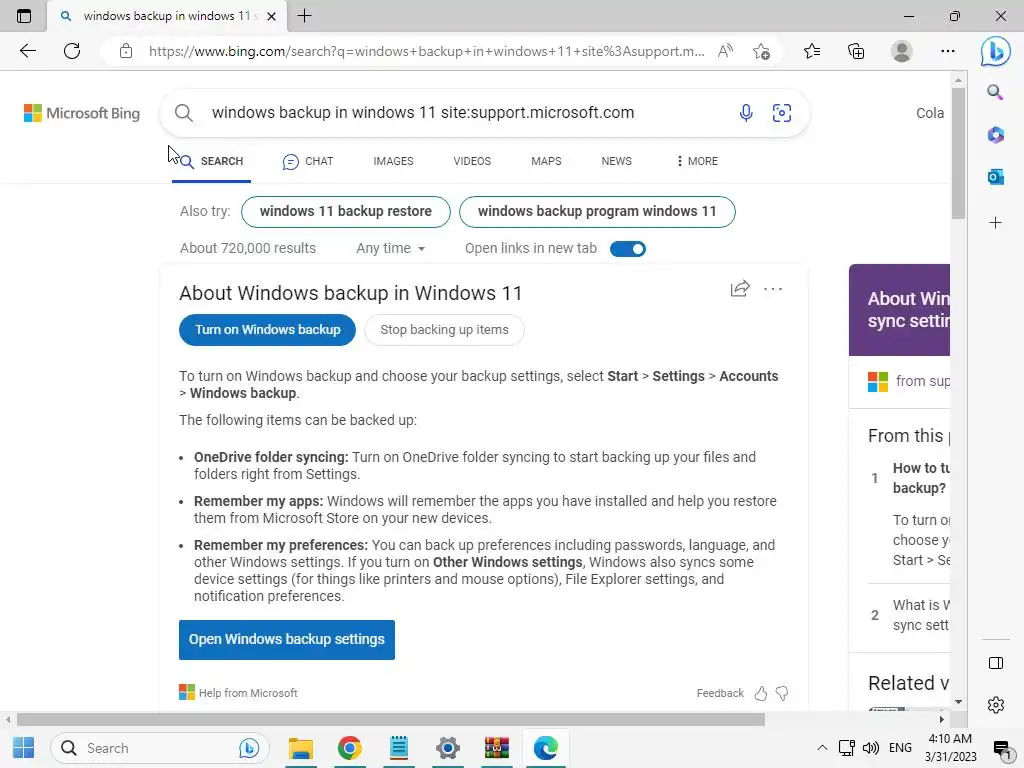
Task: Refresh the Bing results page
Action: [72, 51]
